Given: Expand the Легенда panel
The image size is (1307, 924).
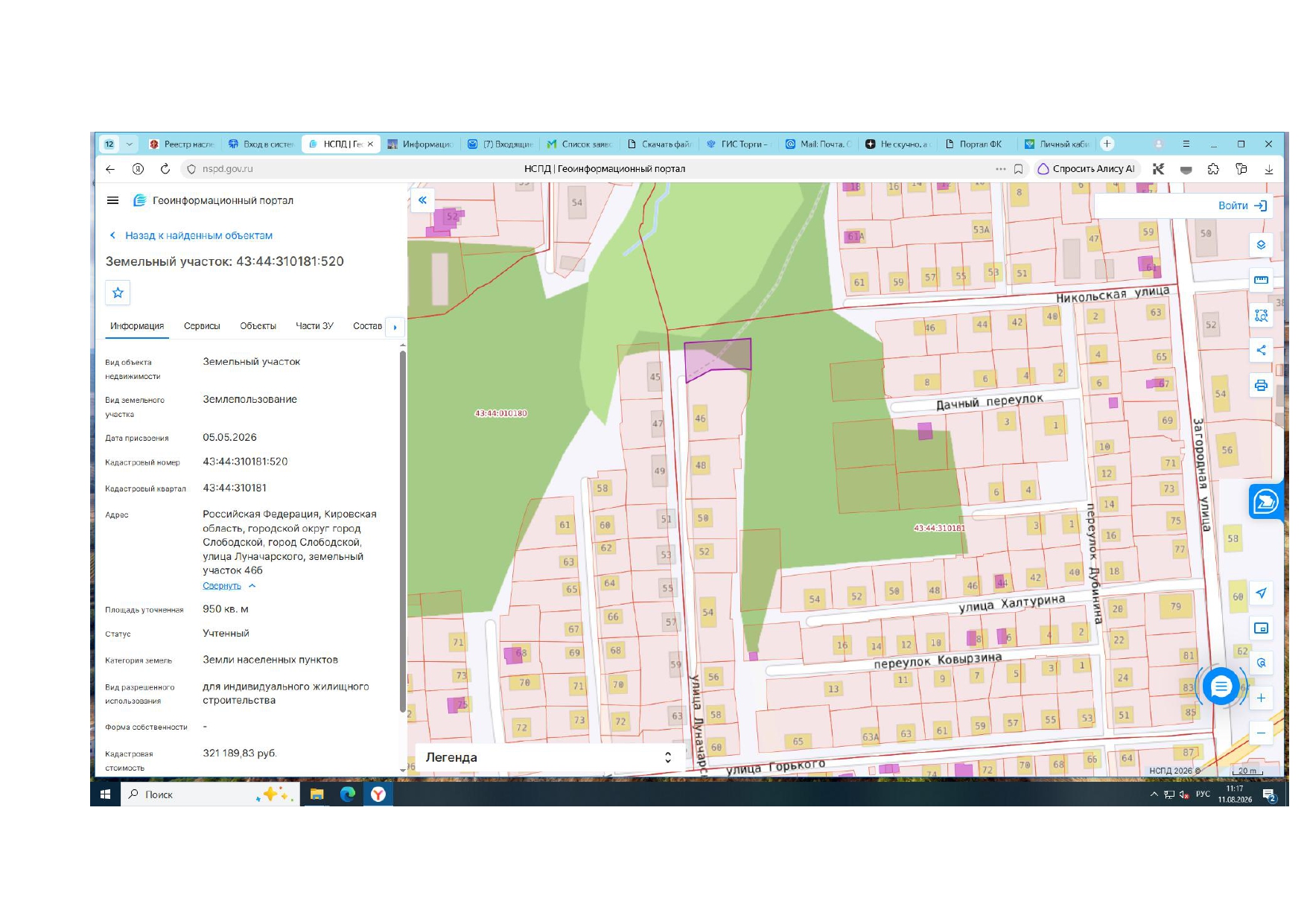Looking at the screenshot, I should click(550, 757).
